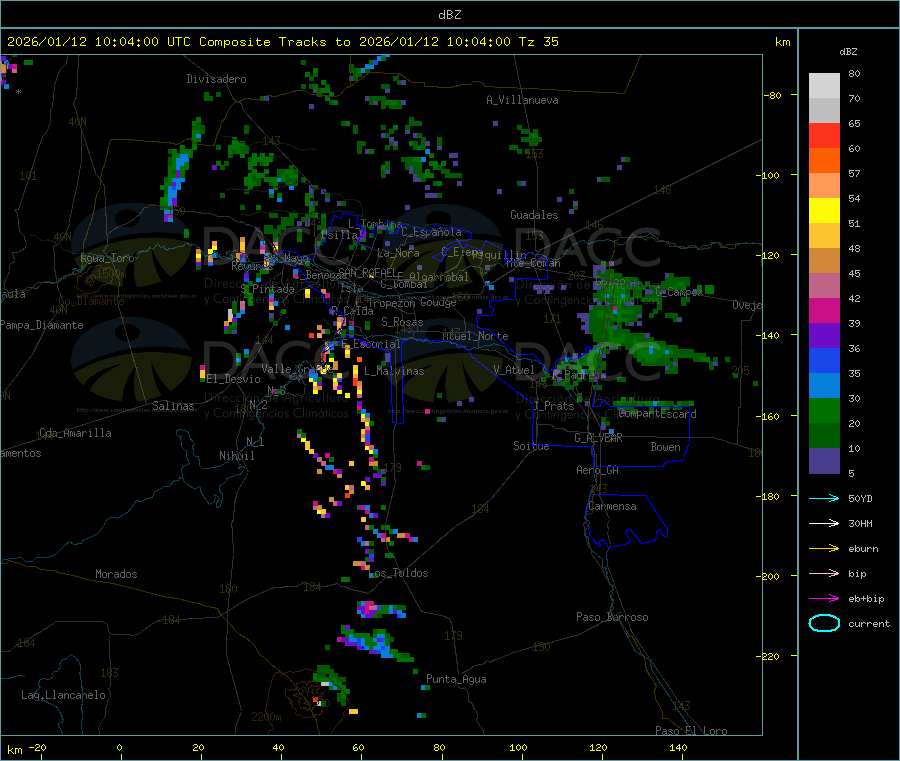Click the Paso_El_Loro map label
This screenshot has width=900, height=761.
pyautogui.click(x=691, y=731)
